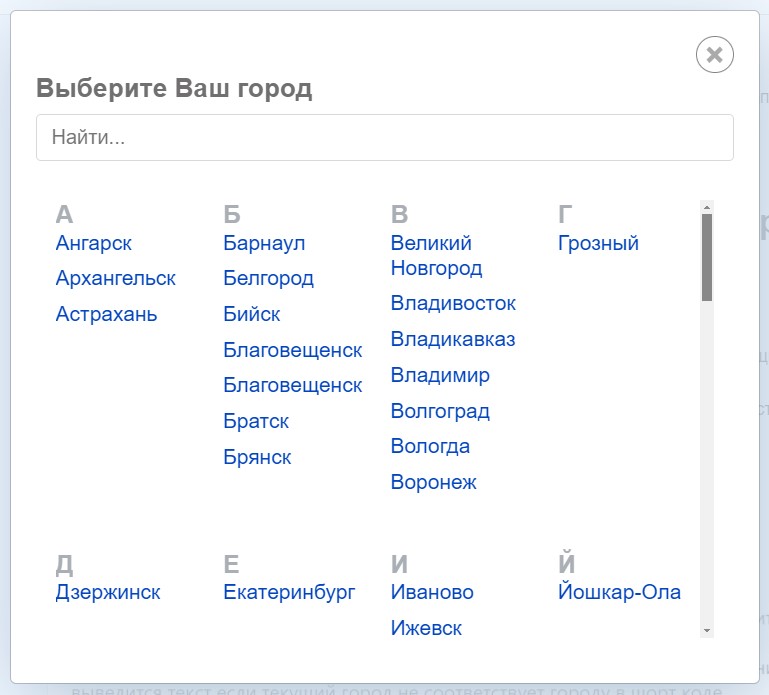Choose Великий Новгород

(x=436, y=256)
